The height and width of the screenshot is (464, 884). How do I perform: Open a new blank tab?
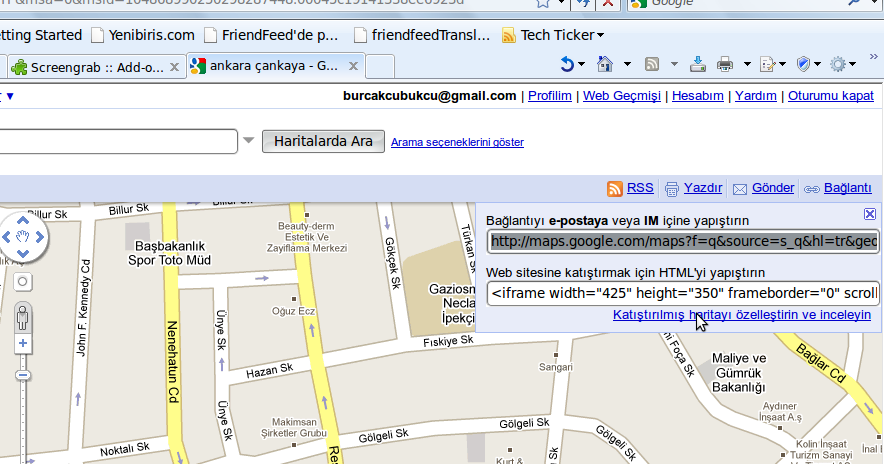[381, 67]
